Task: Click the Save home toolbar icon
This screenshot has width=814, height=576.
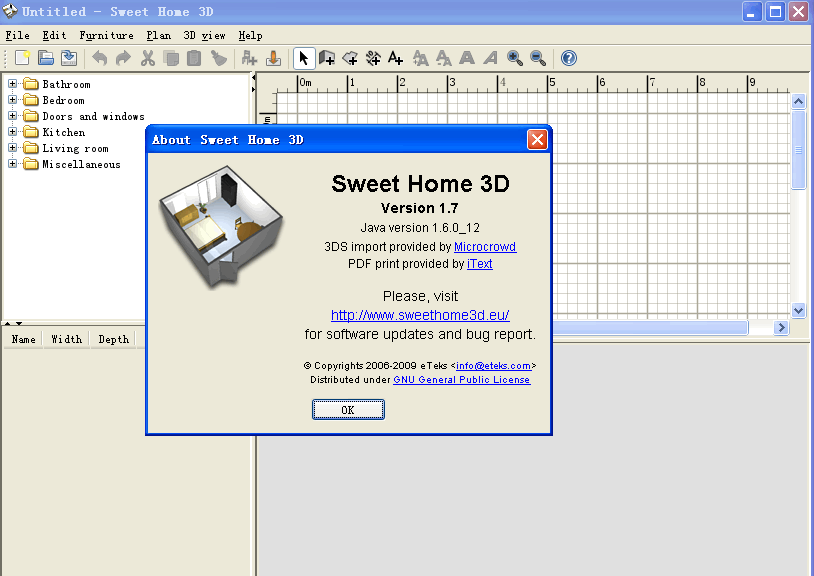Action: [69, 58]
